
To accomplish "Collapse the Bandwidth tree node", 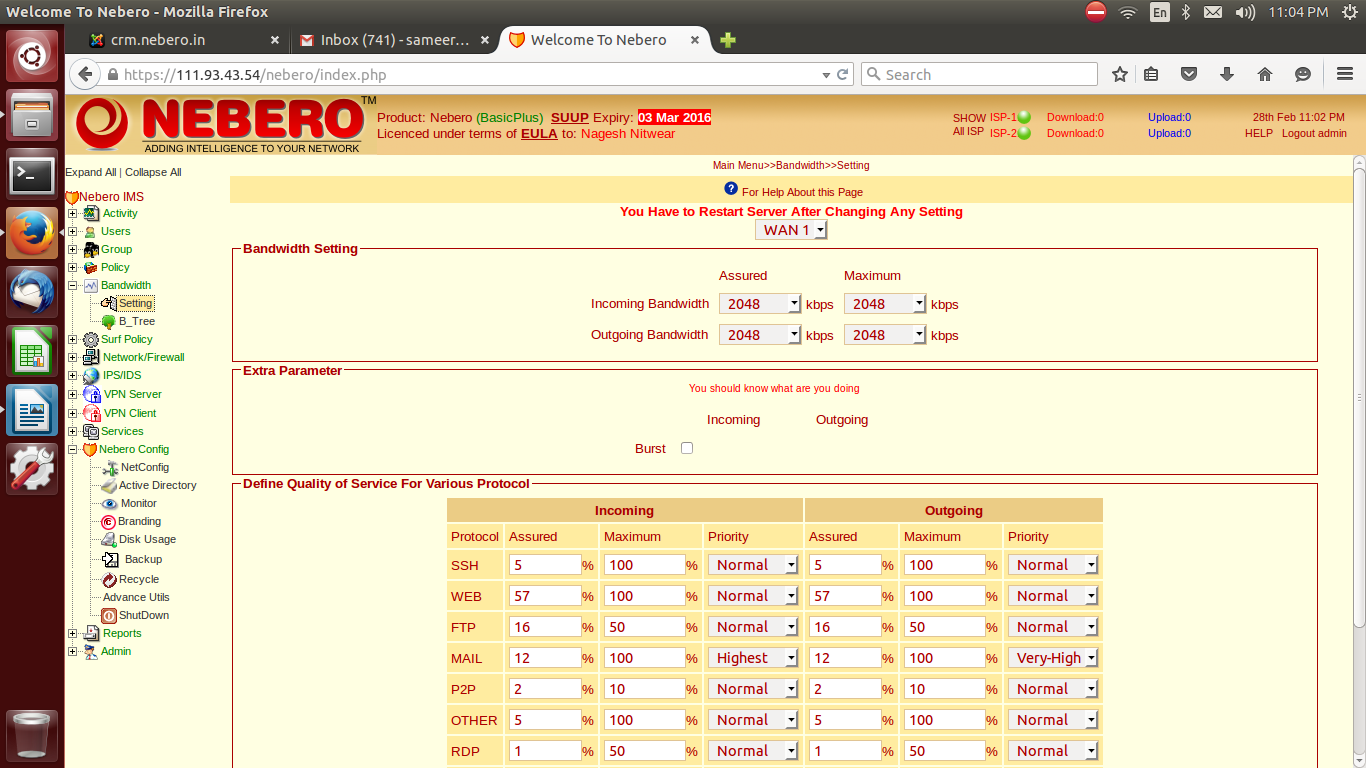I will [72, 285].
